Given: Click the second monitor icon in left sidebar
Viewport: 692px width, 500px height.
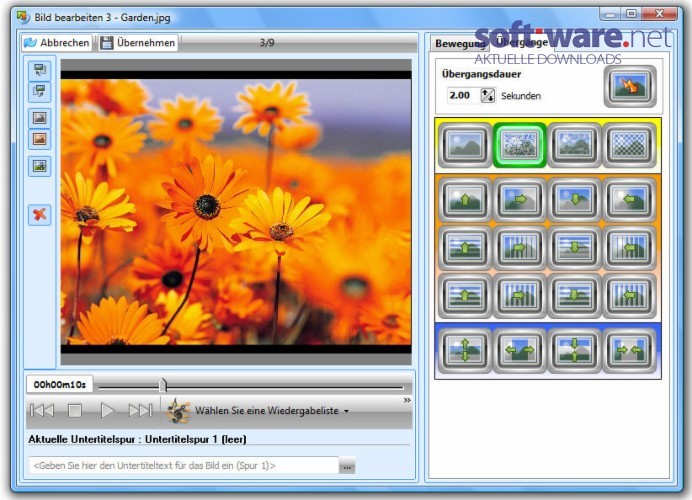Looking at the screenshot, I should tap(40, 92).
